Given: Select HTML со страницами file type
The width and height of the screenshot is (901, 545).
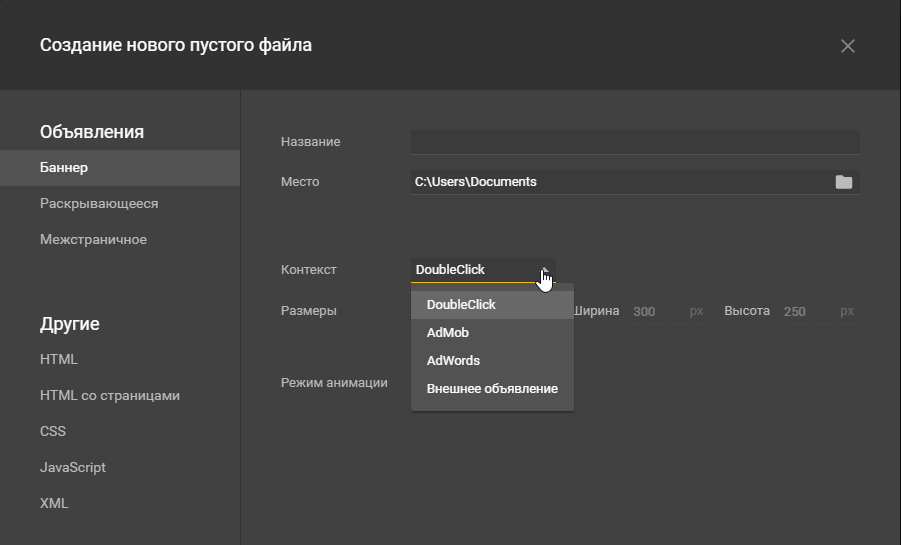Looking at the screenshot, I should [x=110, y=396].
